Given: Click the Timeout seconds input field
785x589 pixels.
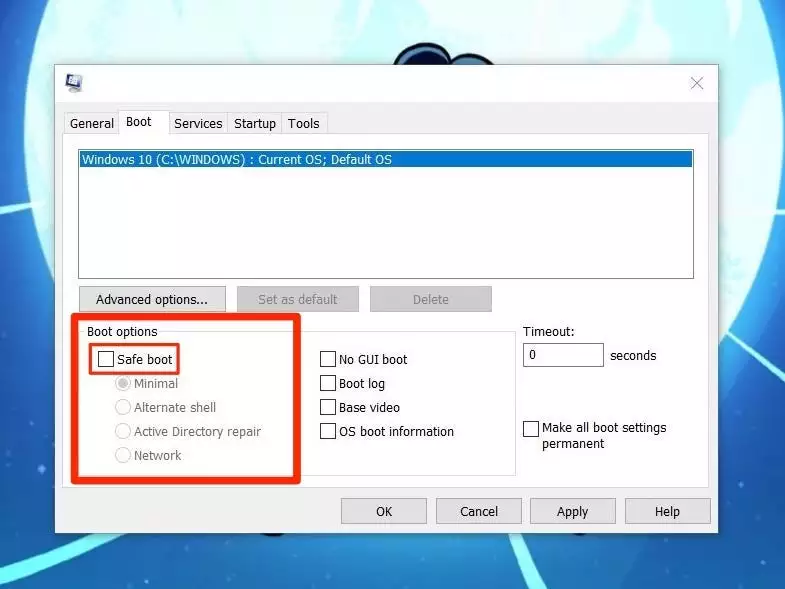Looking at the screenshot, I should (563, 355).
